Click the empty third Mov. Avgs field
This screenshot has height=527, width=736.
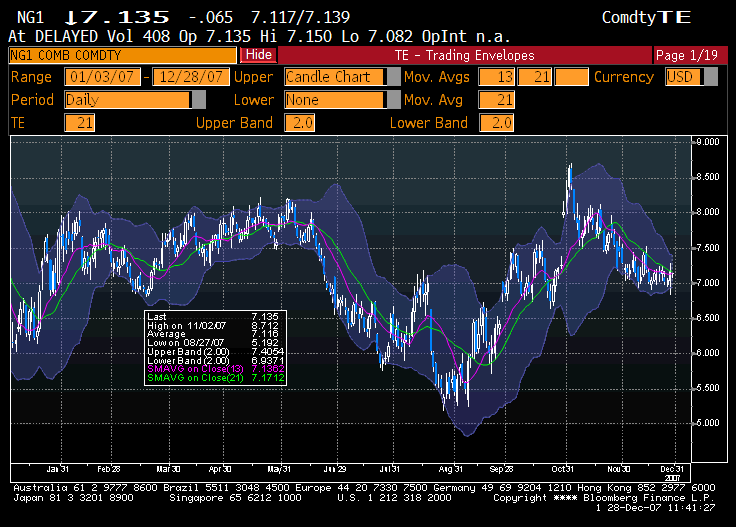click(571, 77)
